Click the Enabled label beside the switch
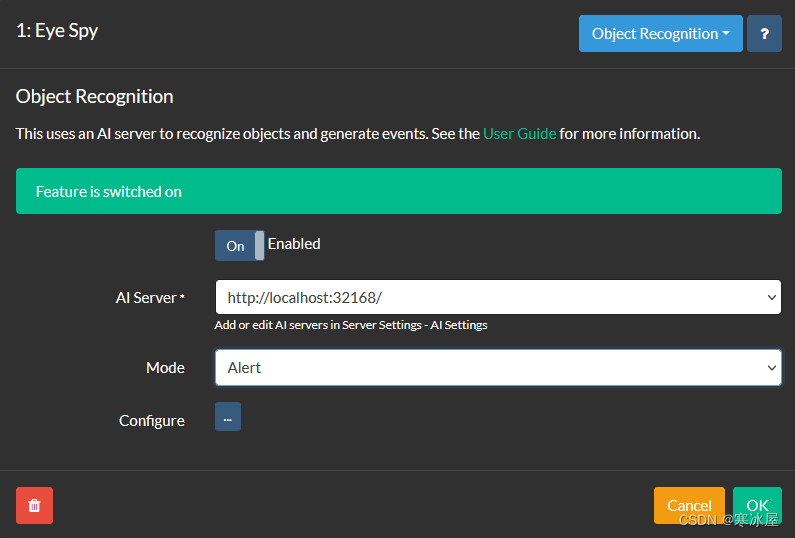Viewport: 795px width, 538px height. tap(294, 244)
